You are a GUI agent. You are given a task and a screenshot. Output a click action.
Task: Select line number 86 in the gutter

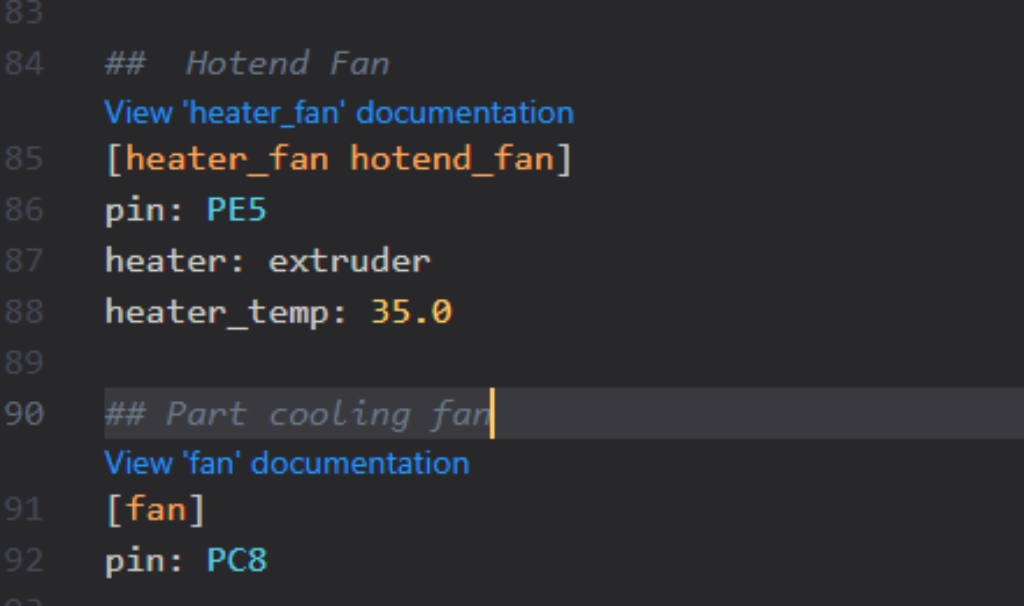pyautogui.click(x=24, y=210)
